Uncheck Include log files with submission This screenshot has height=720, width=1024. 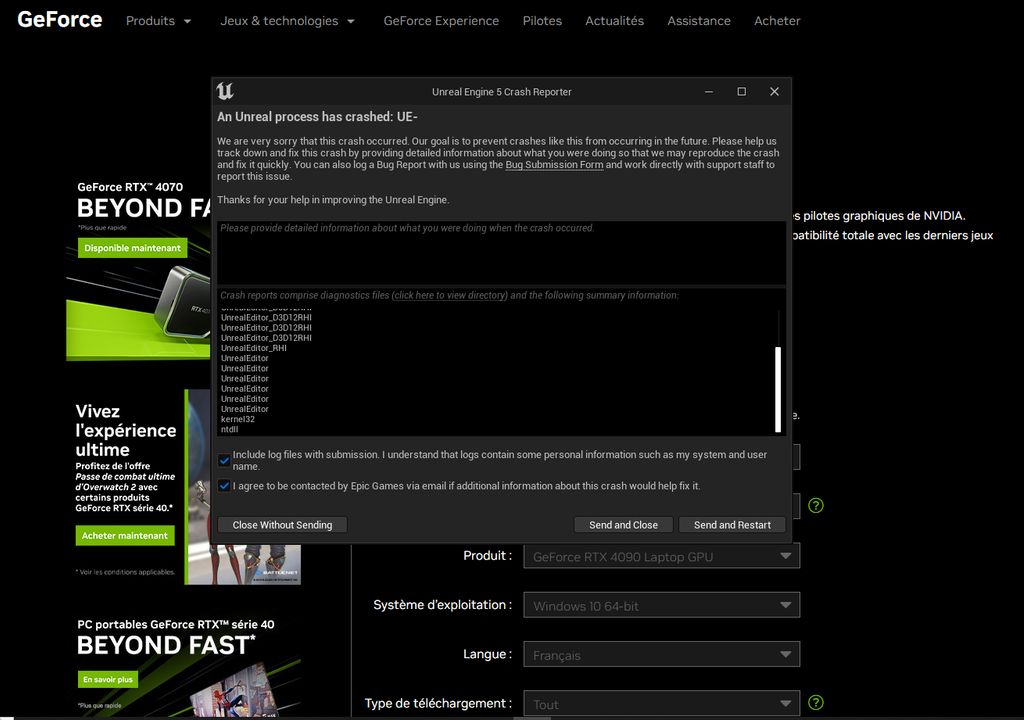[224, 461]
